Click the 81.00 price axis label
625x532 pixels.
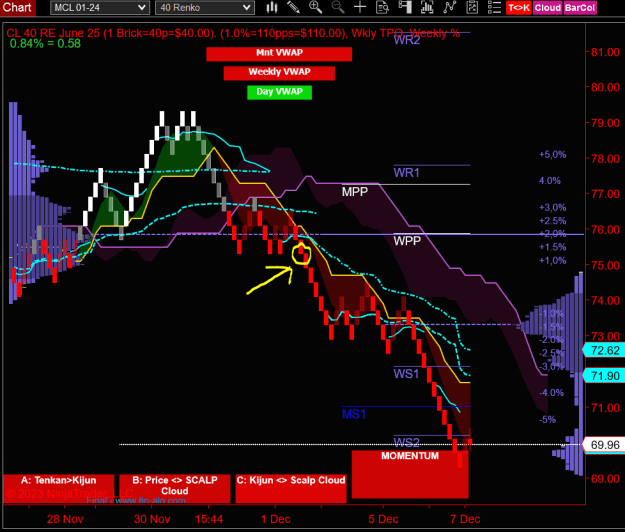605,52
